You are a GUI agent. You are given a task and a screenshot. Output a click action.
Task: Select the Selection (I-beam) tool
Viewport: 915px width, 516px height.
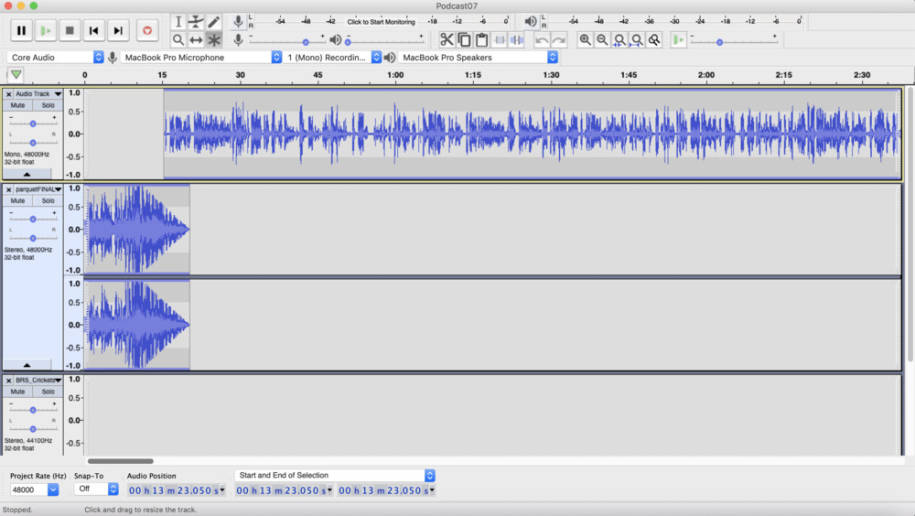click(178, 22)
